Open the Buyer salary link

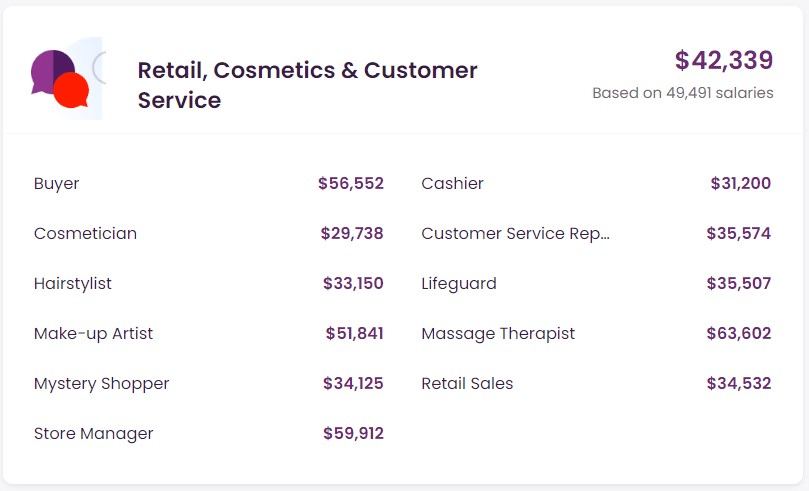[57, 183]
